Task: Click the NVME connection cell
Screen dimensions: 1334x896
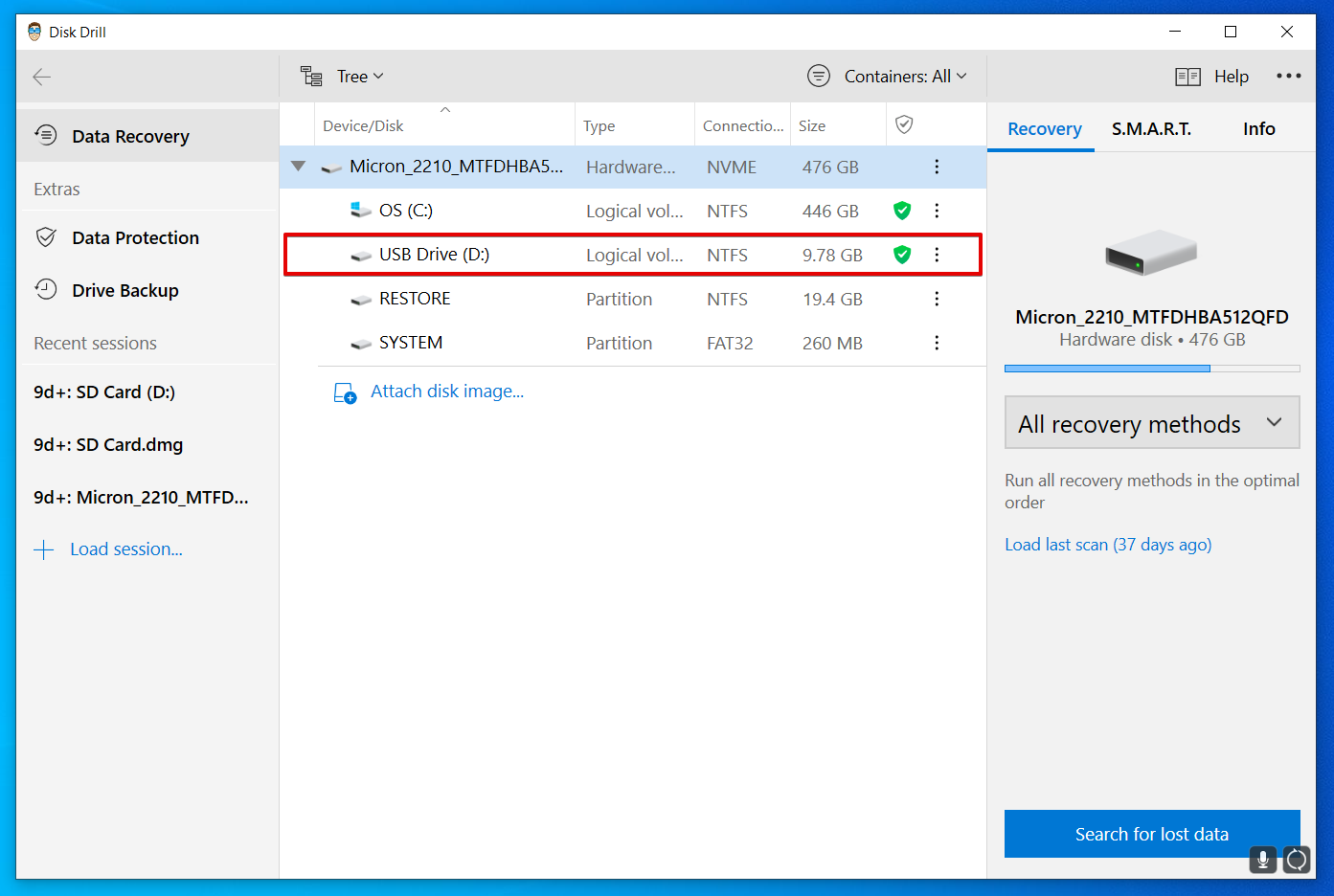Action: click(x=732, y=167)
